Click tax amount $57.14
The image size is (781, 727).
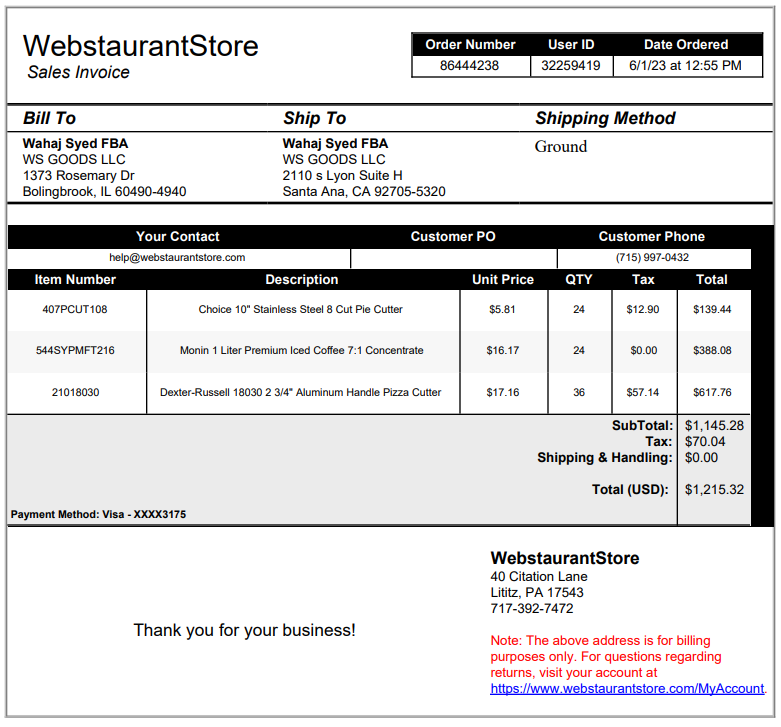coord(643,392)
